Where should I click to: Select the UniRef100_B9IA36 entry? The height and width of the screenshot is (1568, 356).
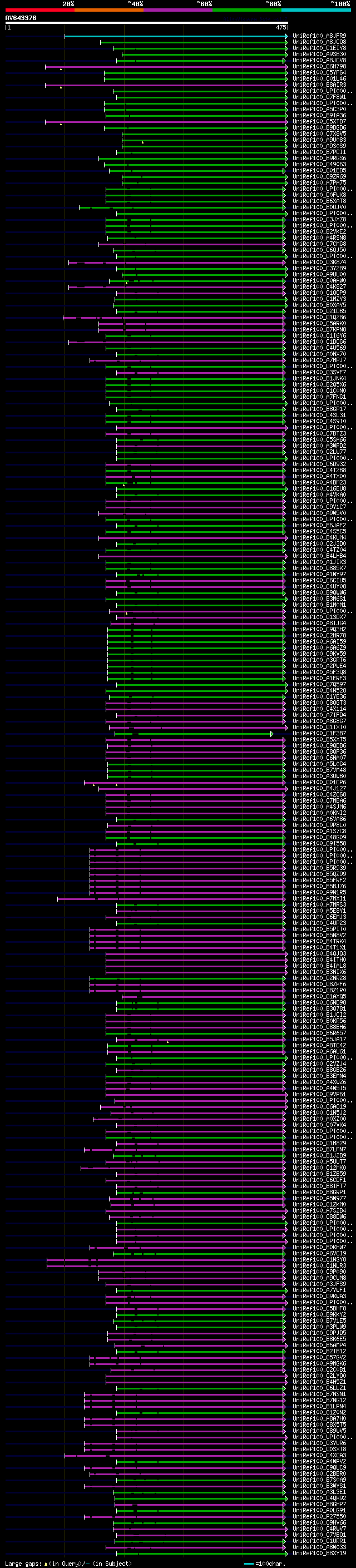coord(319,115)
